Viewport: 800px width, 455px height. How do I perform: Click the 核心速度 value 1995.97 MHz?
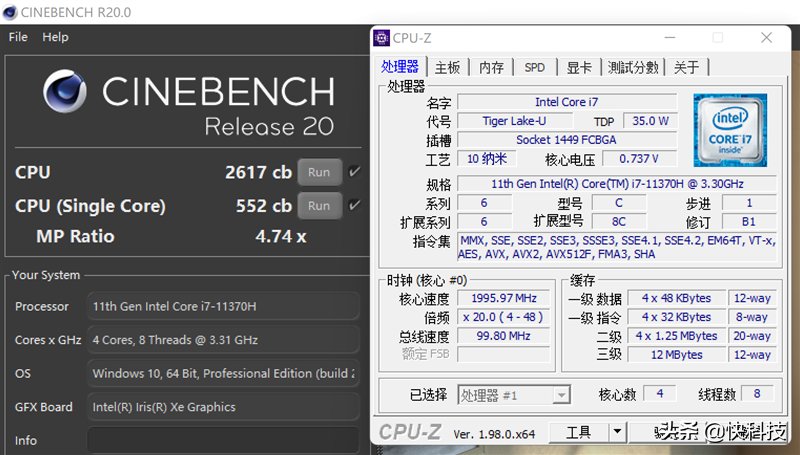pyautogui.click(x=504, y=298)
